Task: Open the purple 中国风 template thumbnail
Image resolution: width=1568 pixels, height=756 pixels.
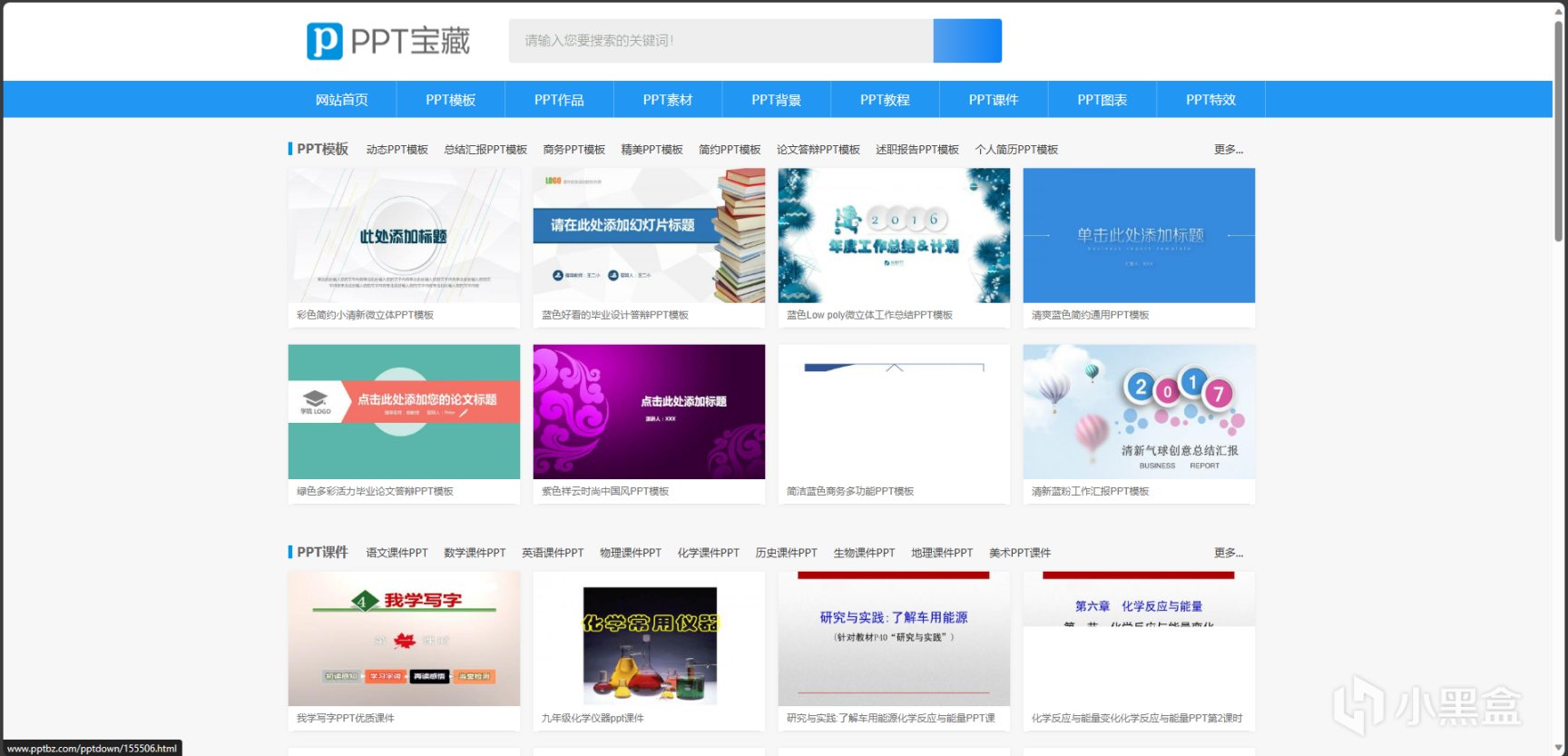Action: 649,411
